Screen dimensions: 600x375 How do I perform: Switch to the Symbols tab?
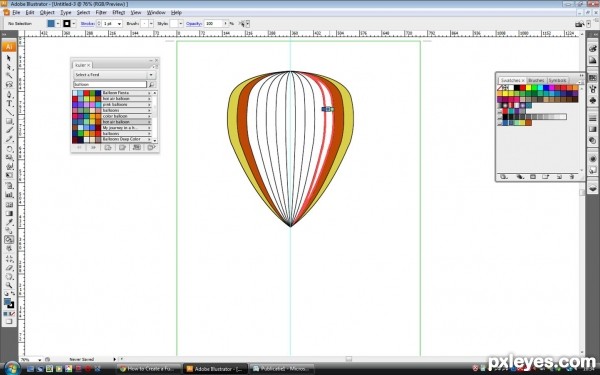(557, 80)
